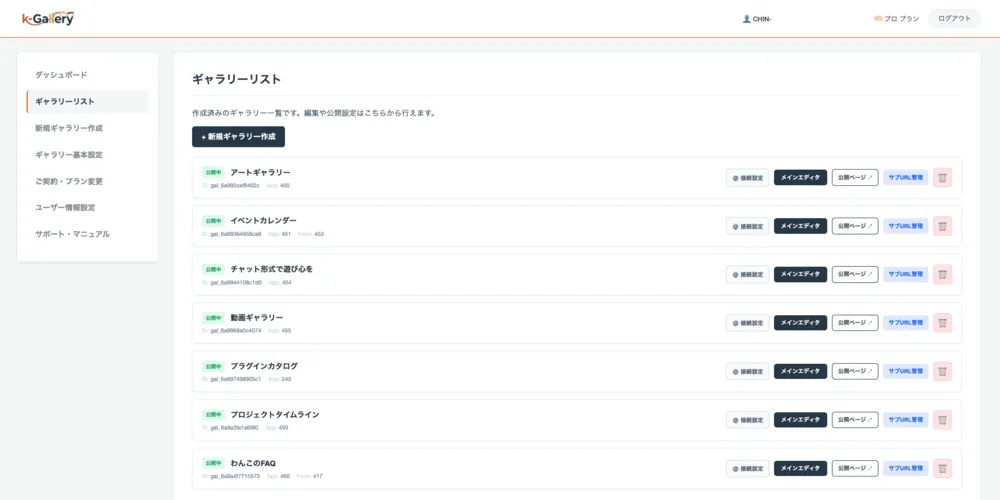The width and height of the screenshot is (1000, 500).
Task: Open 公開ページ for アートギャラリー
Action: click(x=855, y=177)
